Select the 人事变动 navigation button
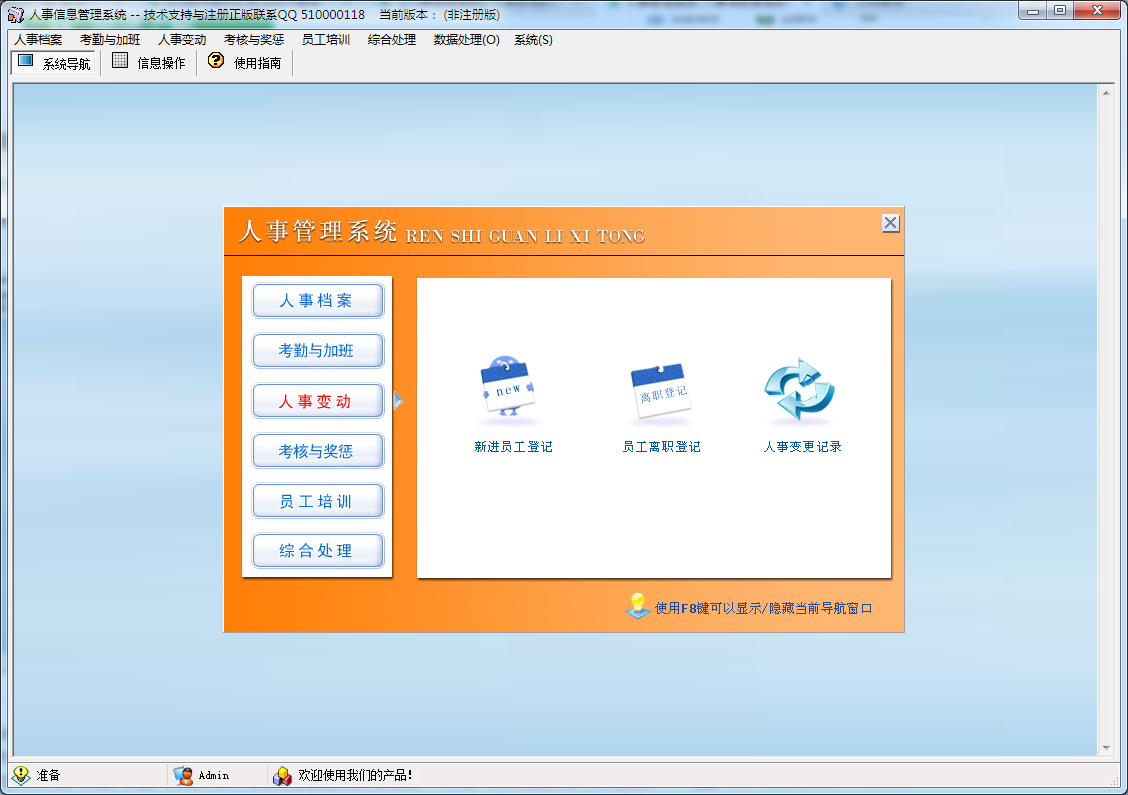This screenshot has width=1128, height=795. [317, 401]
